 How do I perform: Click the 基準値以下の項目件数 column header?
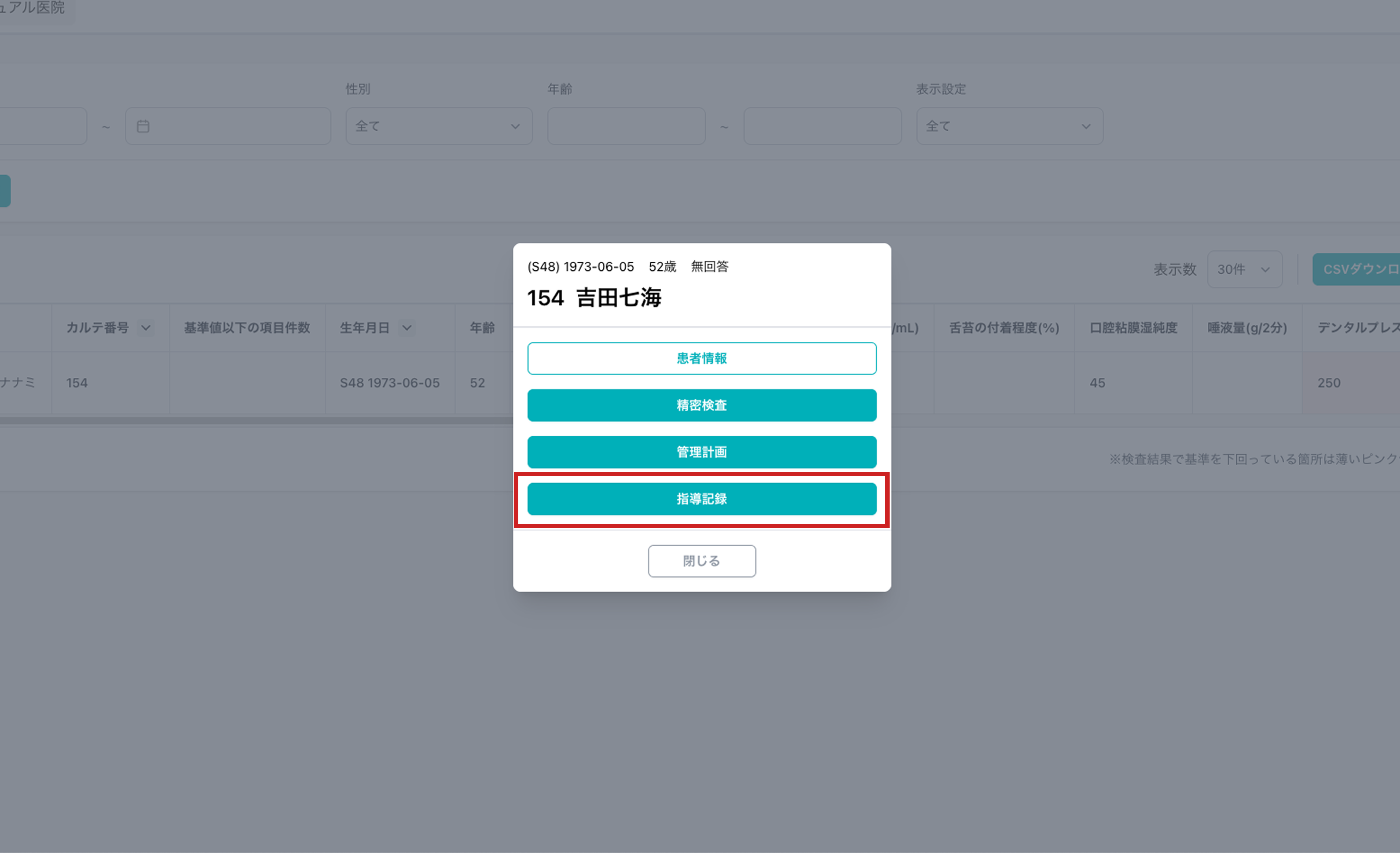247,328
